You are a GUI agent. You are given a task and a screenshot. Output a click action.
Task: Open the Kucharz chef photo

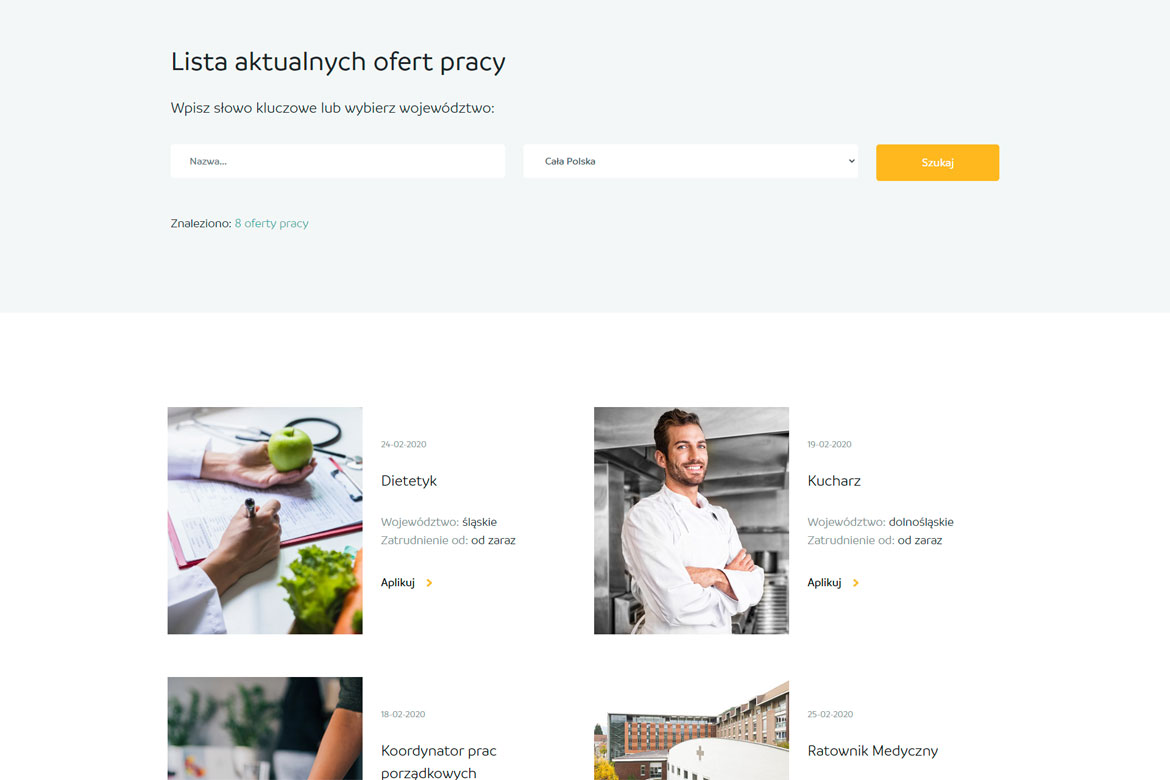(691, 520)
